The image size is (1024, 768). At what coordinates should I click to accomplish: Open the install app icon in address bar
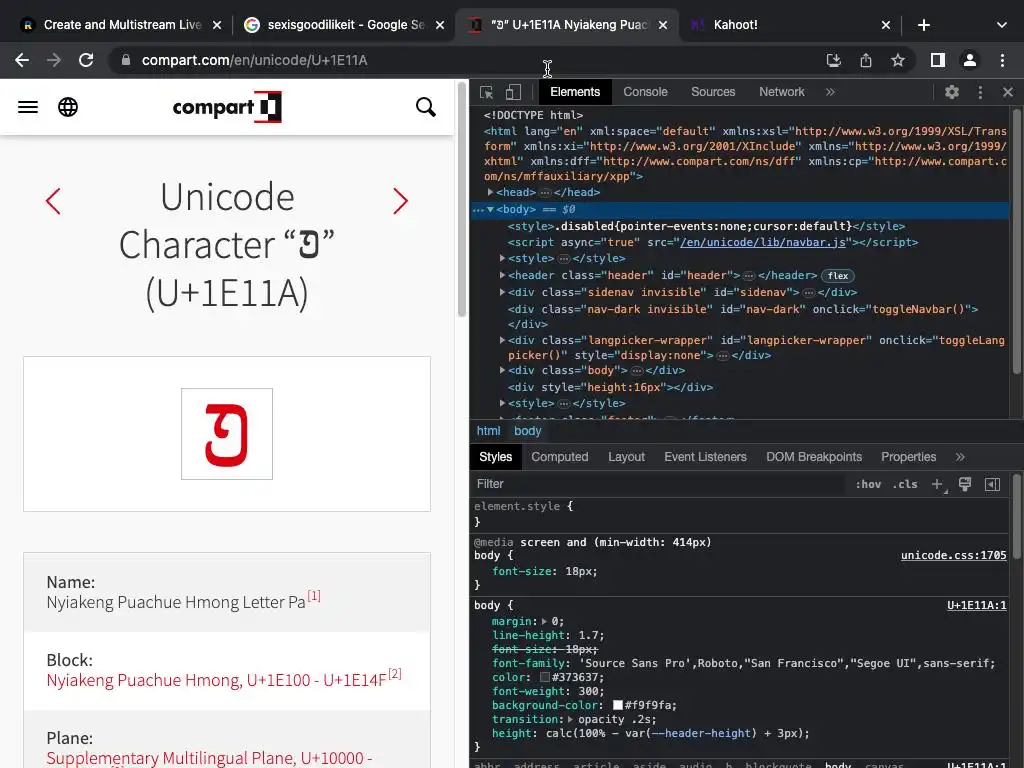(833, 60)
